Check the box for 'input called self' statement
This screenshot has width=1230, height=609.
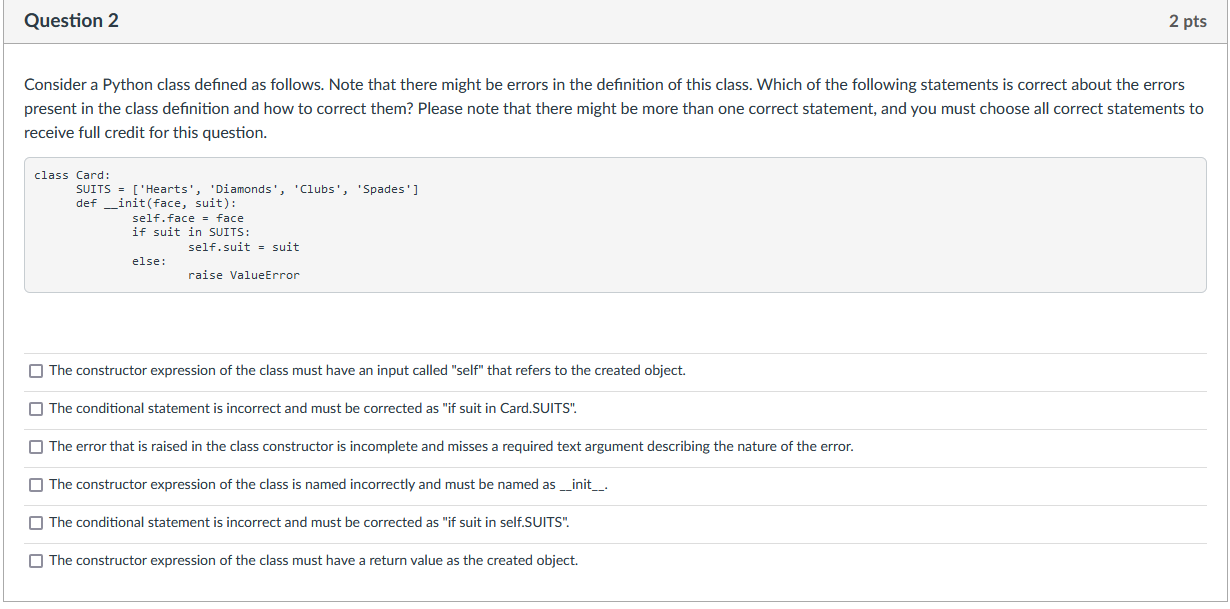point(36,371)
